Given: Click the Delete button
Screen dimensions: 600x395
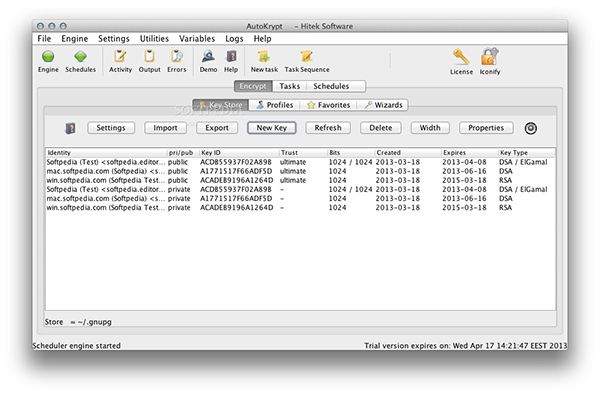Looking at the screenshot, I should (381, 128).
